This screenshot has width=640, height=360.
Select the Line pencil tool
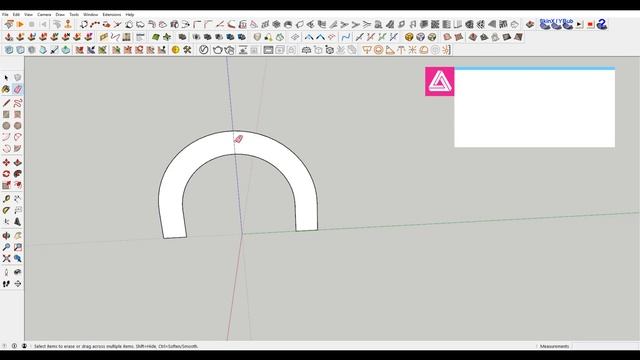click(x=6, y=103)
